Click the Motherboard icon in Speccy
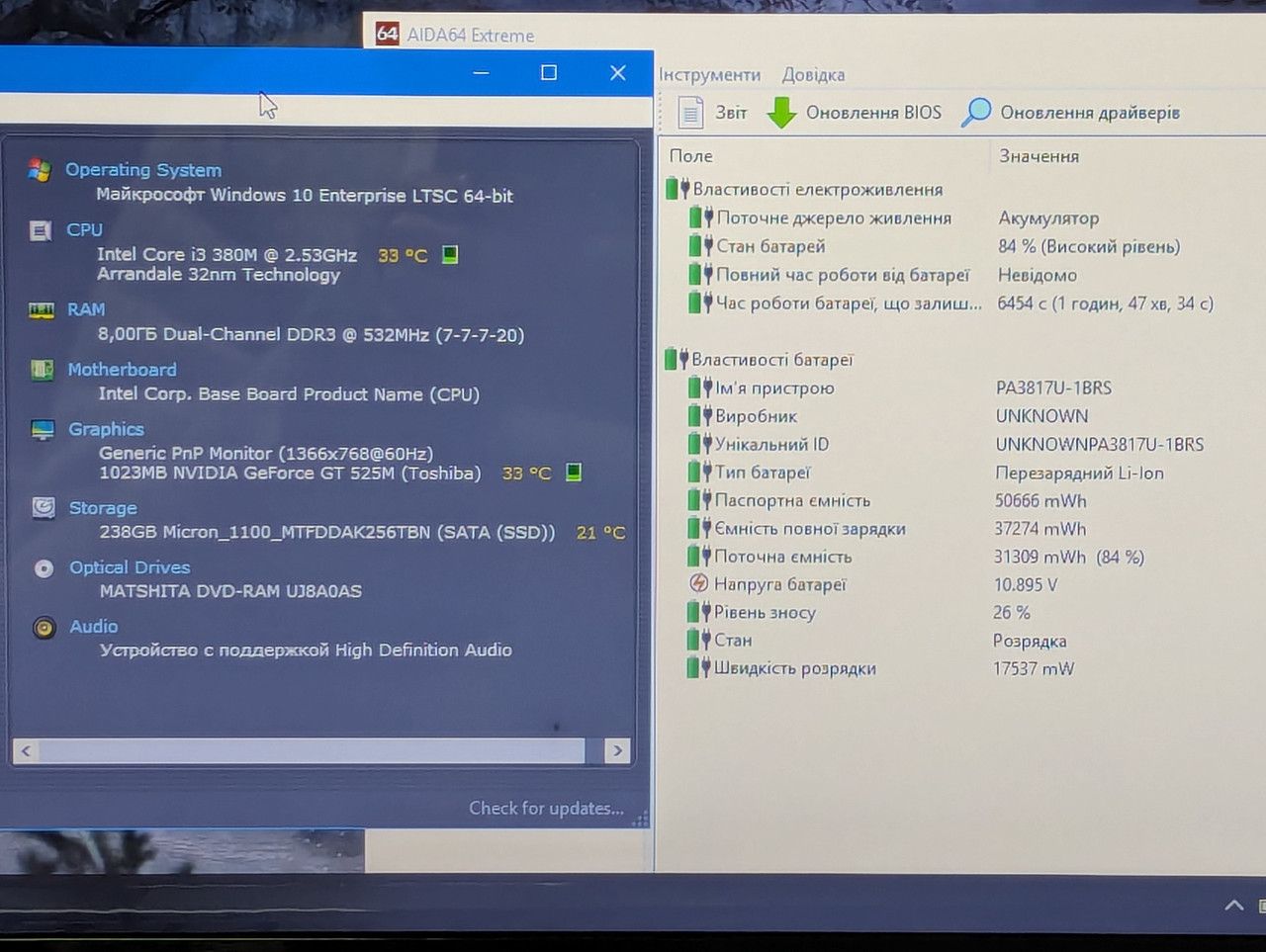The width and height of the screenshot is (1266, 952). [43, 370]
